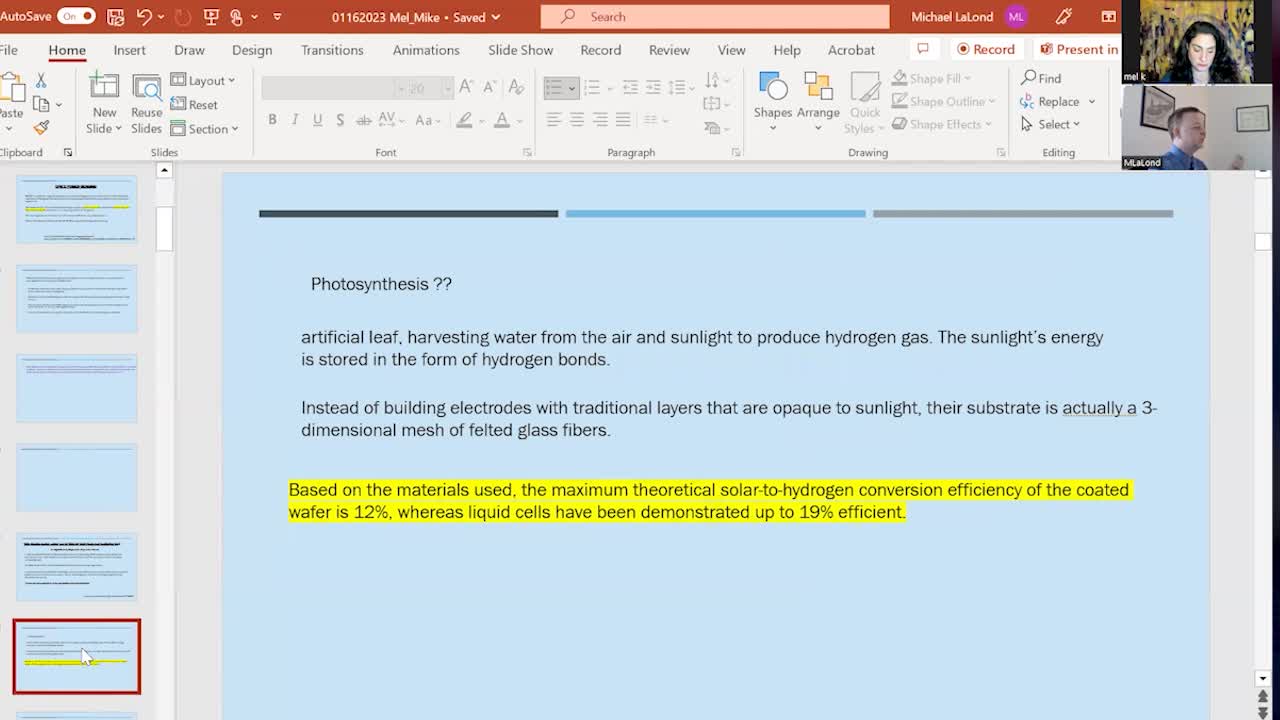Click the Cut scissors icon
The image size is (1280, 720).
pyautogui.click(x=41, y=80)
